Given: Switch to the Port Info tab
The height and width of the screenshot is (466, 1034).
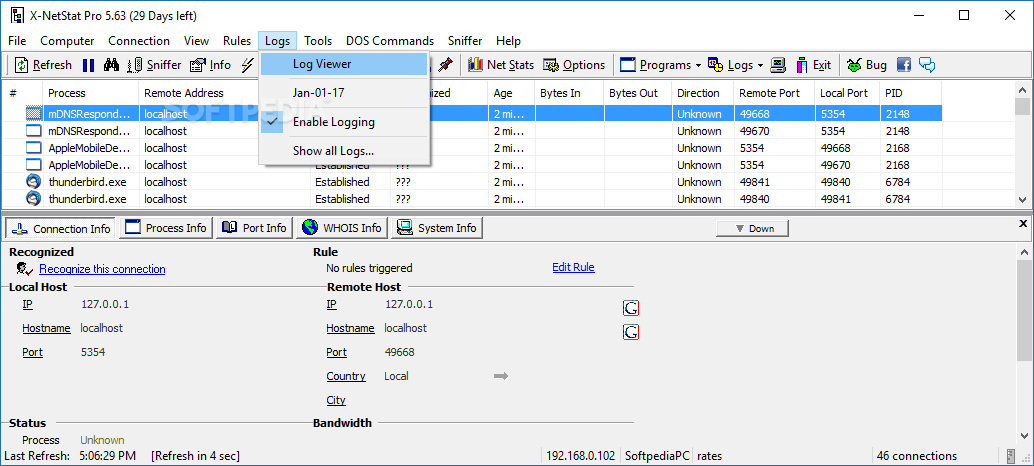Looking at the screenshot, I should click(255, 228).
